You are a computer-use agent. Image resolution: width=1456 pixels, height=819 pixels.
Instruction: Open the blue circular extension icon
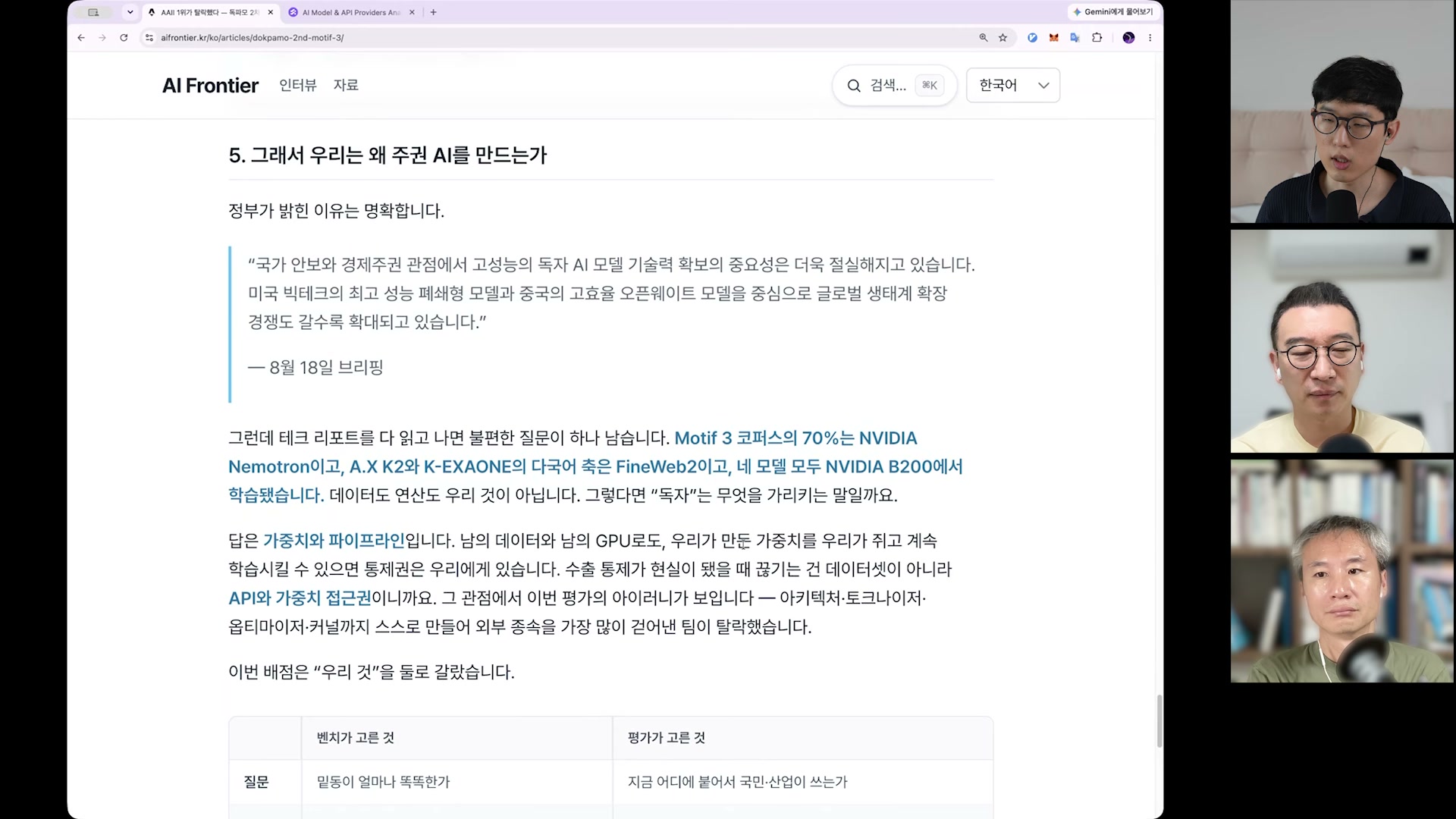[1032, 37]
